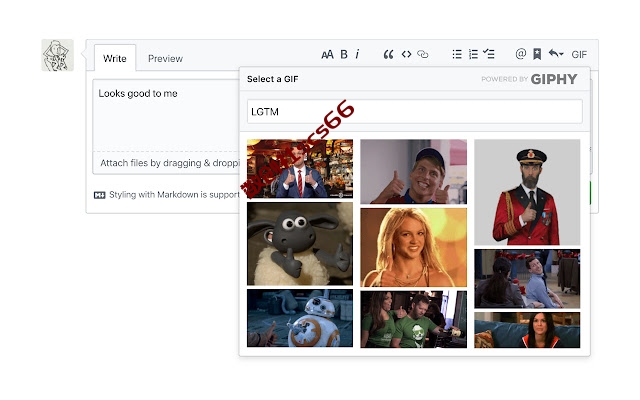640x400 pixels.
Task: Insert a task list
Action: 489,53
